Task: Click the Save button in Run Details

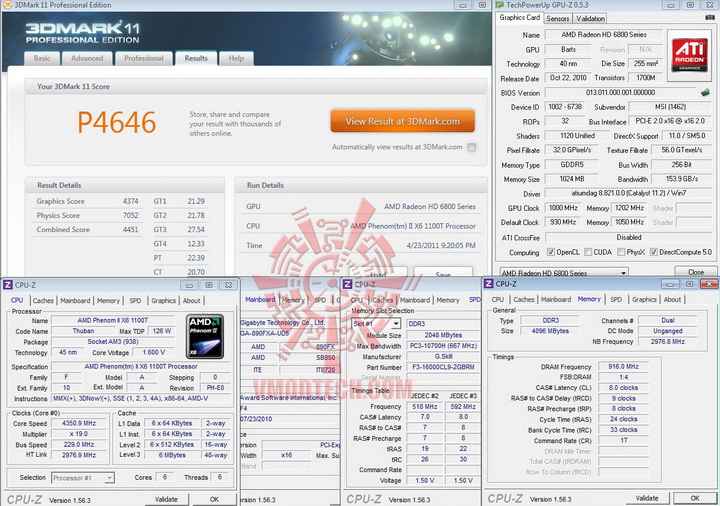Action: 443,273
